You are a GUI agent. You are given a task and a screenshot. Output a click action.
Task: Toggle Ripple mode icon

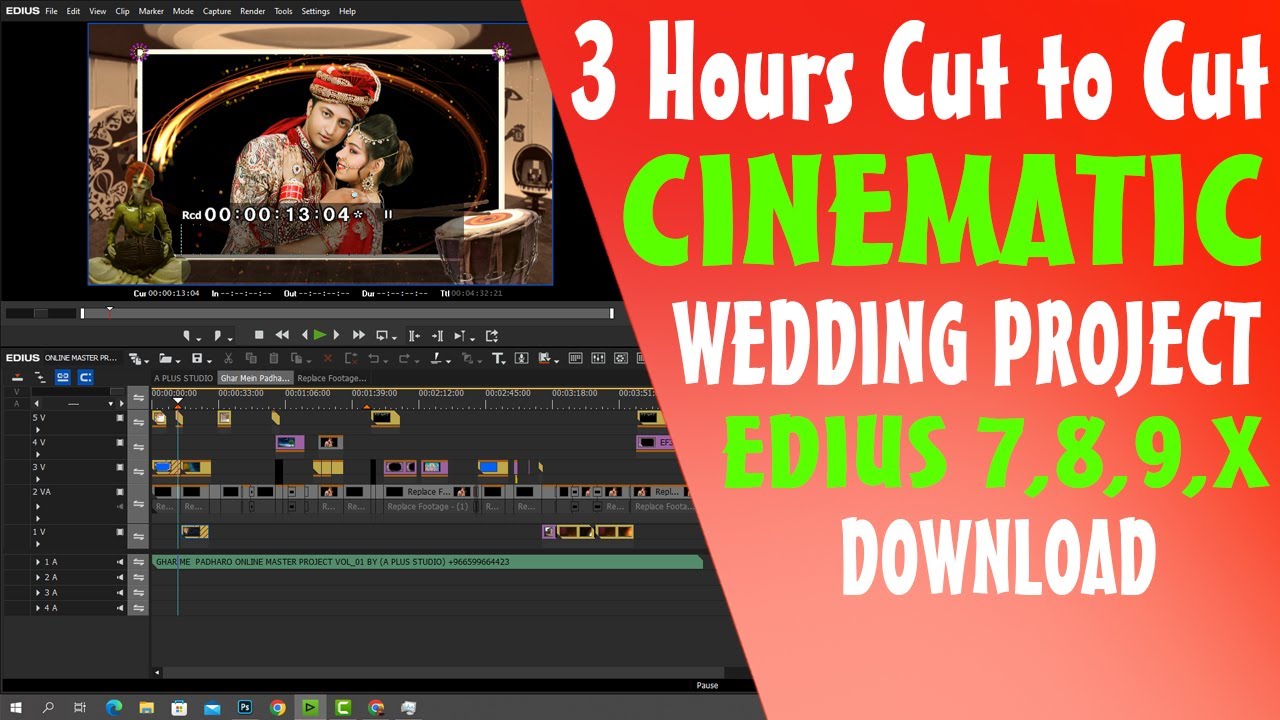pos(40,377)
